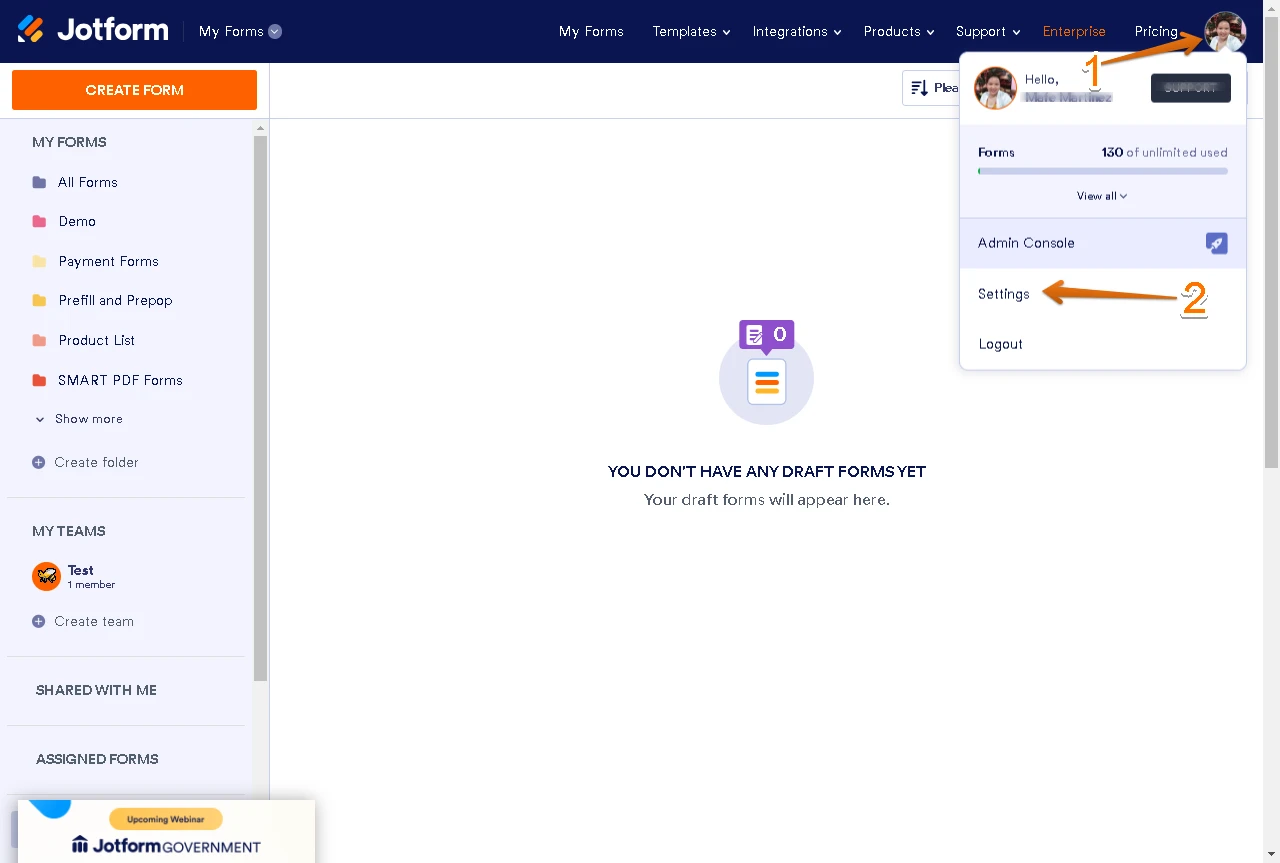
Task: Click the CREATE FORM button
Action: 134,89
